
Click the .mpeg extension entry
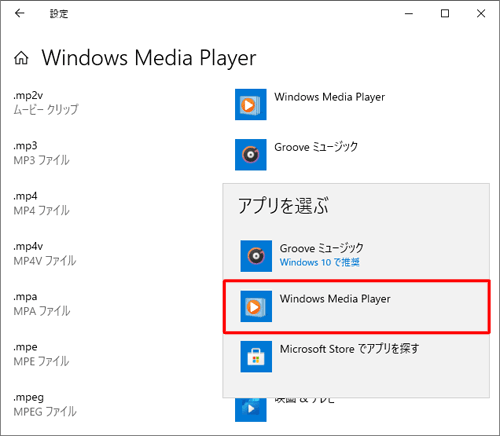[x=28, y=398]
